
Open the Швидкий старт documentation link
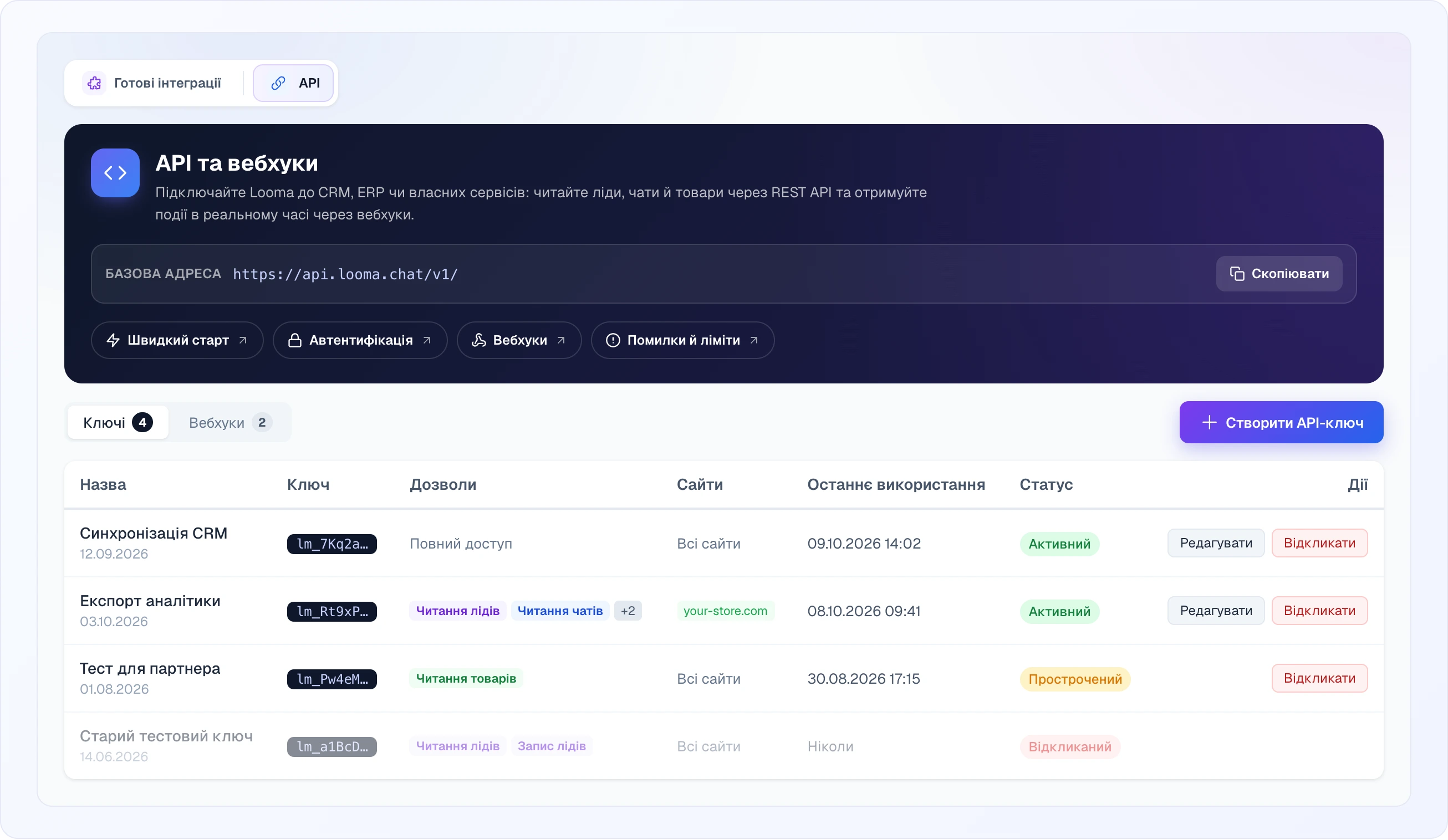click(x=177, y=340)
